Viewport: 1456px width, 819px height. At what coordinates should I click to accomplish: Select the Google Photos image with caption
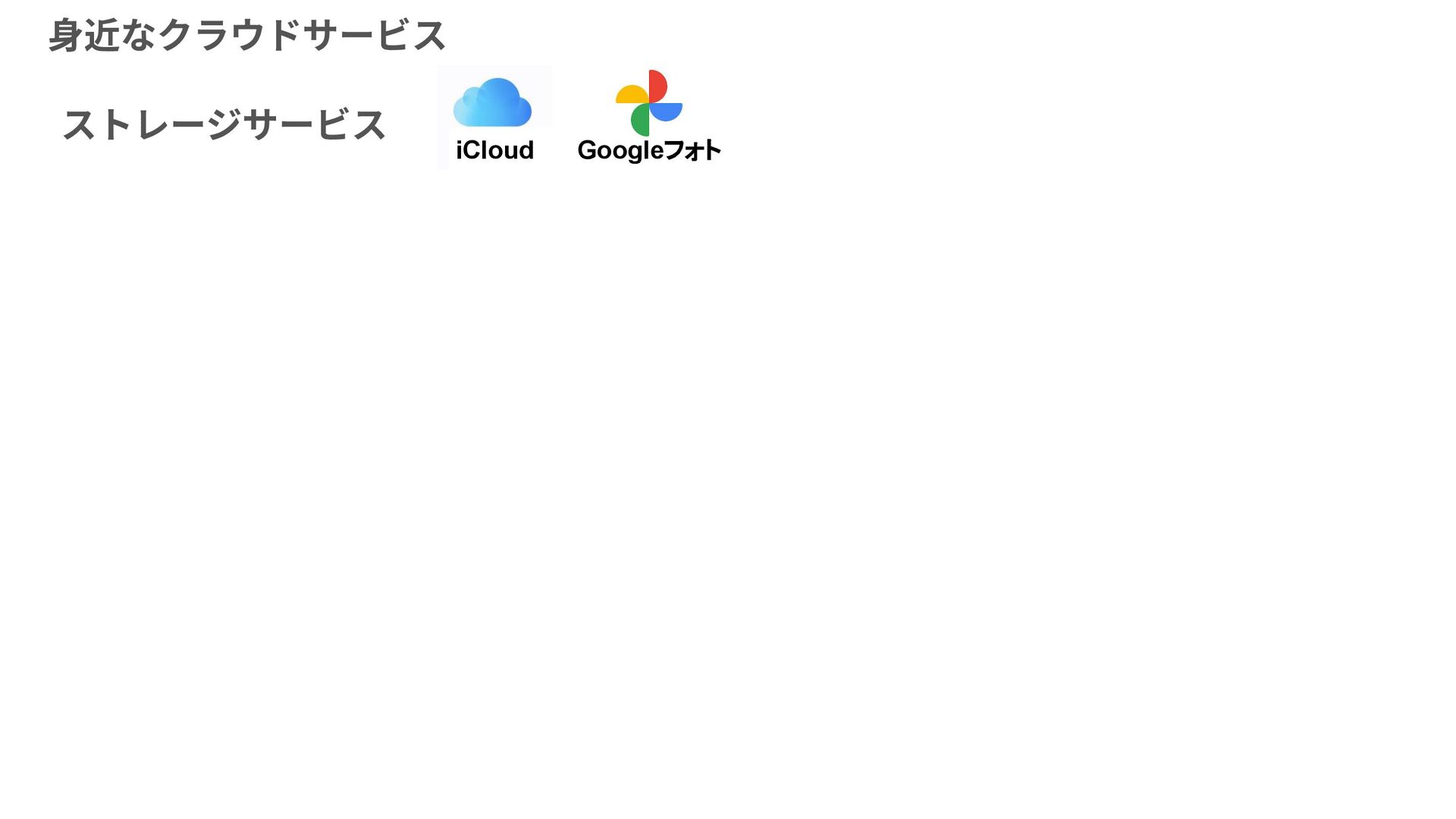[x=649, y=117]
